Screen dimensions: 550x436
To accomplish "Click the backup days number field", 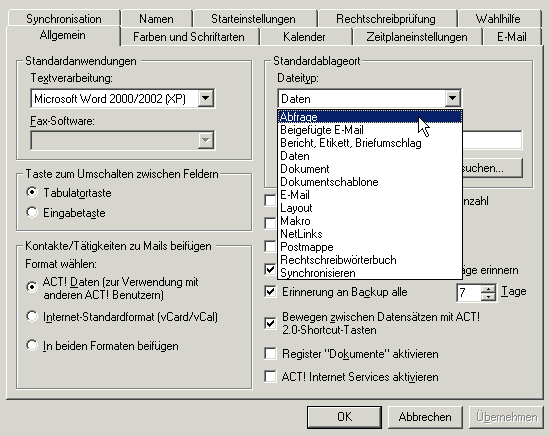I will (469, 293).
